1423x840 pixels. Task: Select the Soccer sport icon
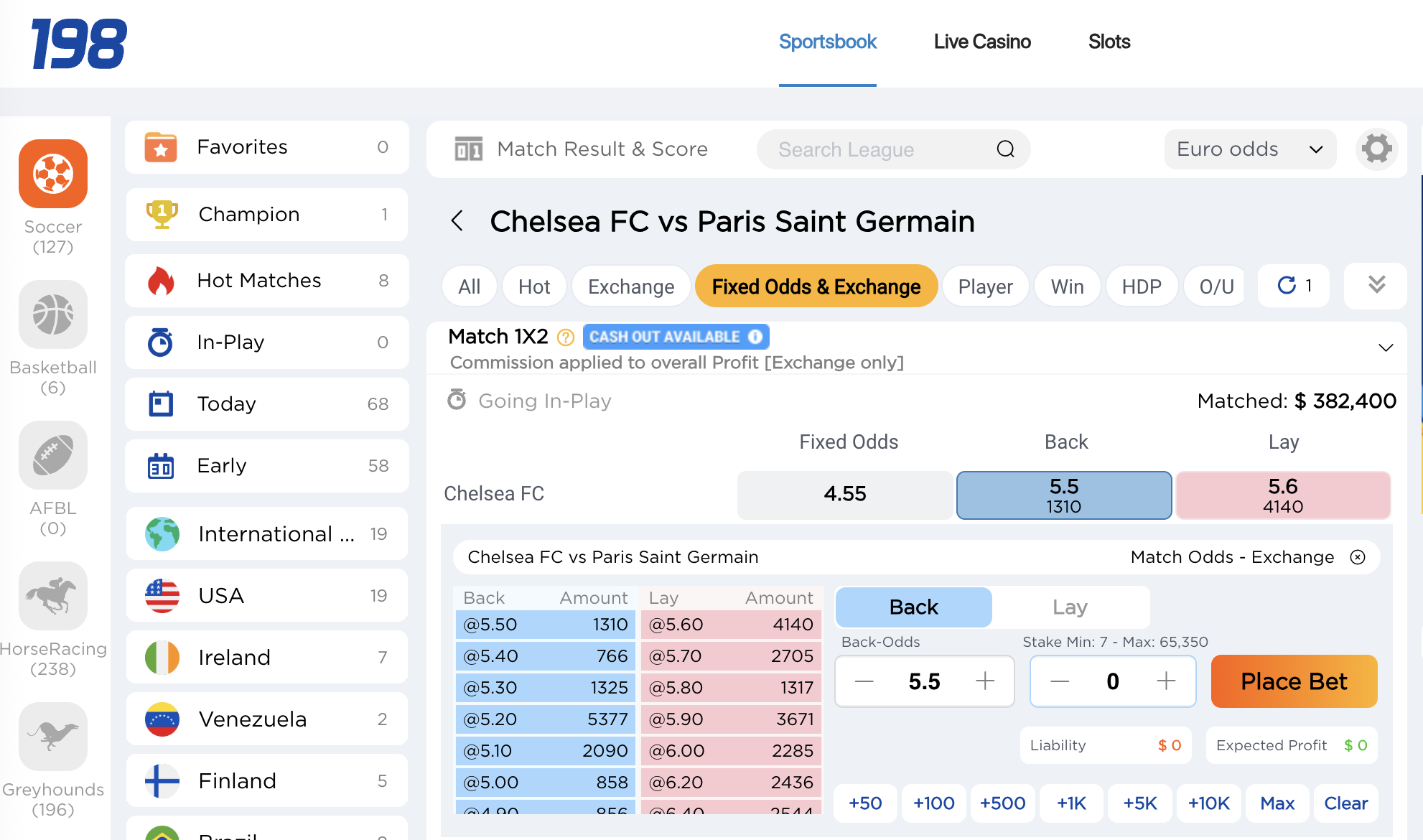53,174
